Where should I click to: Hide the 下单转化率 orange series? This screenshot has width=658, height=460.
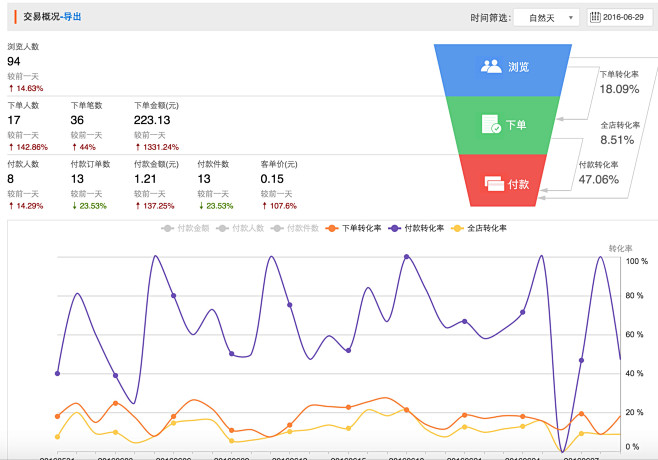(353, 228)
